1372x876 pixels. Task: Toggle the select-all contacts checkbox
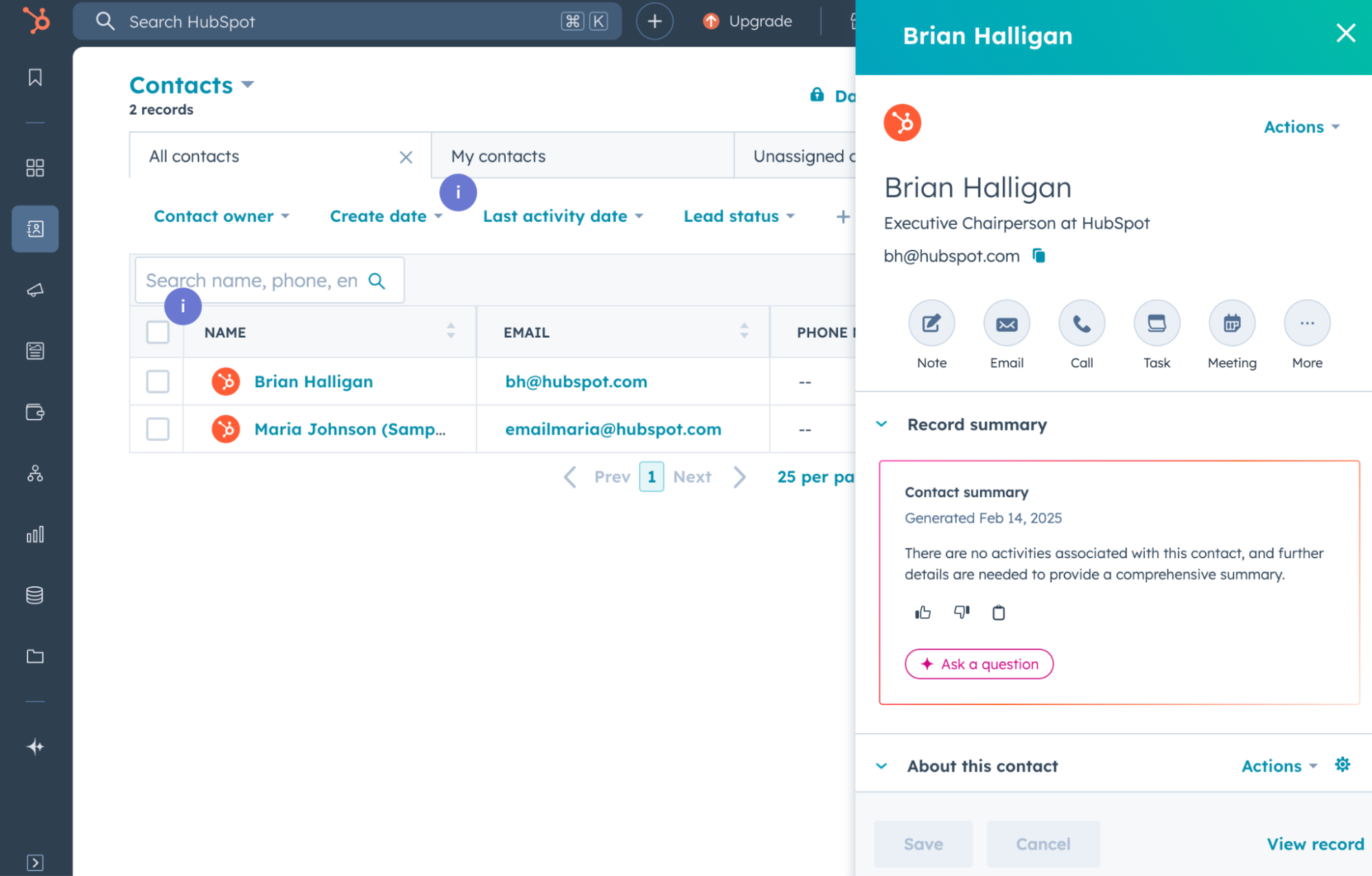point(158,332)
